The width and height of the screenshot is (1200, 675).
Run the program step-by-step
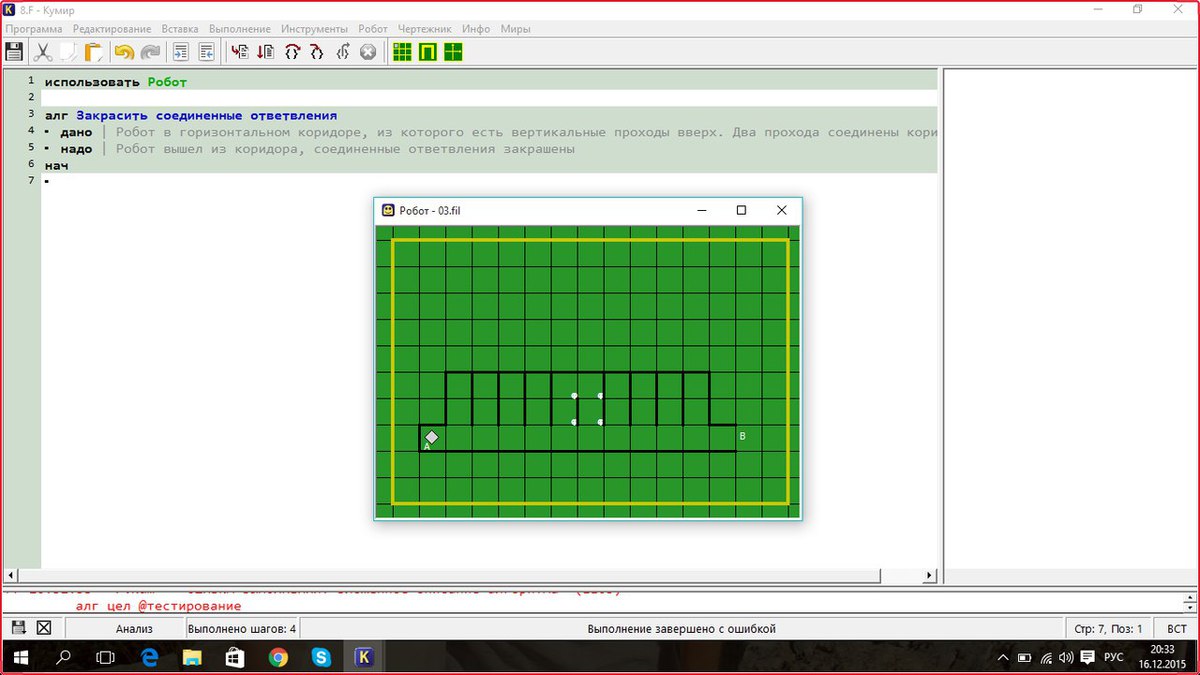click(264, 52)
